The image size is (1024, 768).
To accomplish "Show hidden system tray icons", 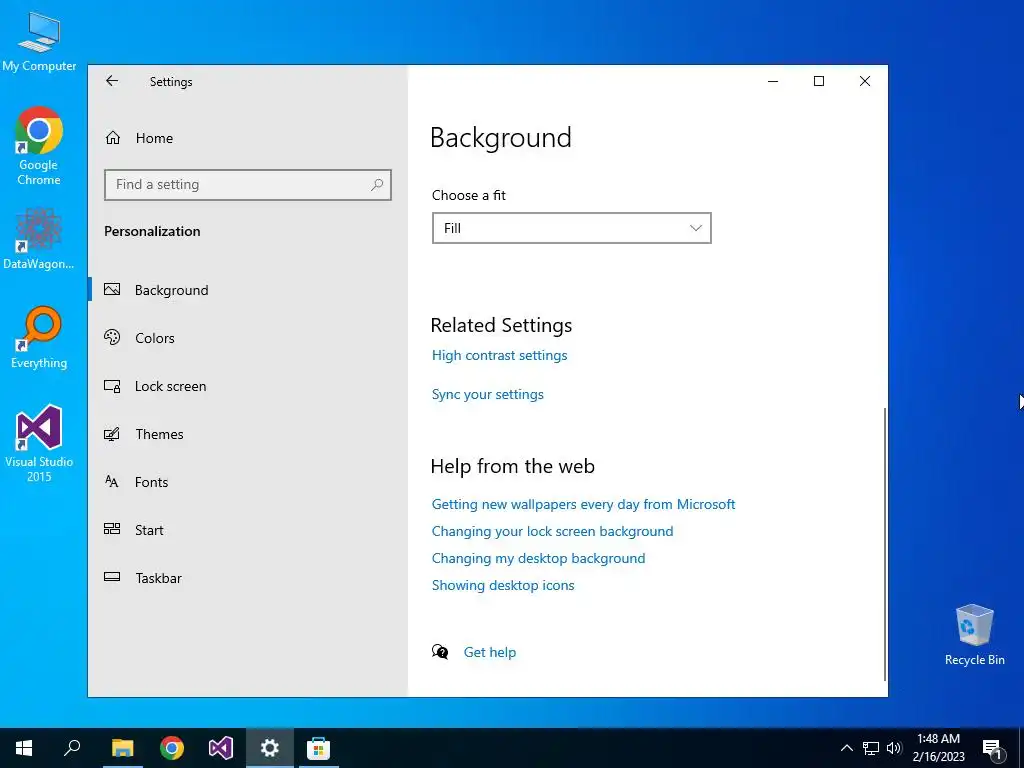I will 846,748.
